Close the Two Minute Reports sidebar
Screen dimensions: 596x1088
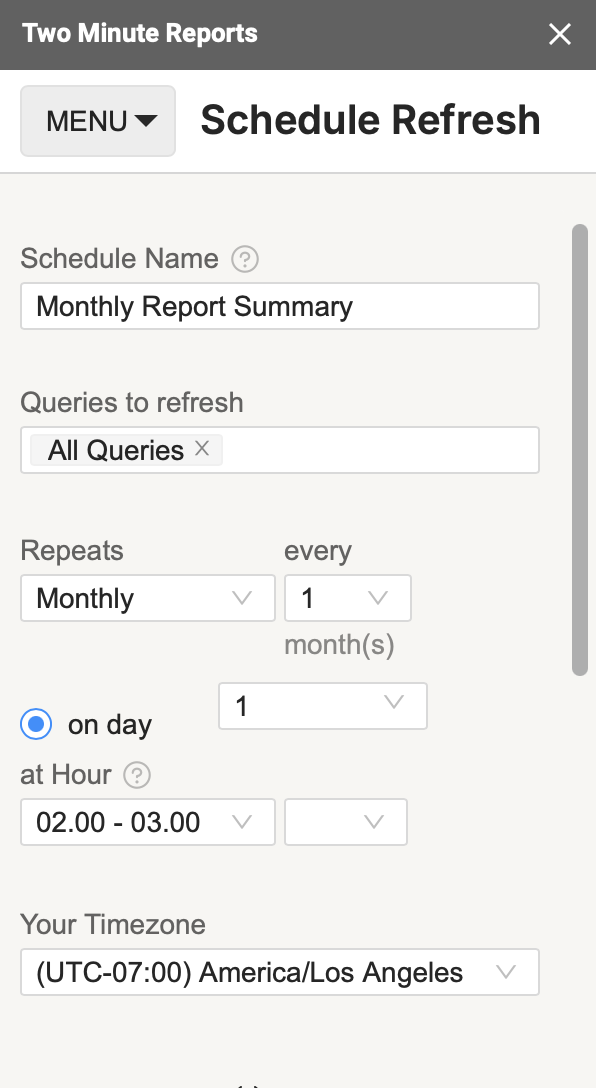tap(559, 34)
